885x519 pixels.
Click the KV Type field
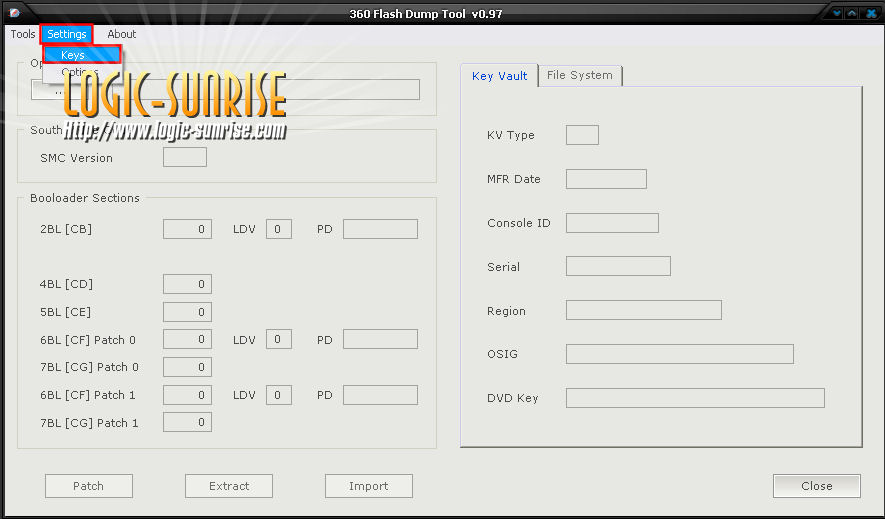pyautogui.click(x=582, y=135)
